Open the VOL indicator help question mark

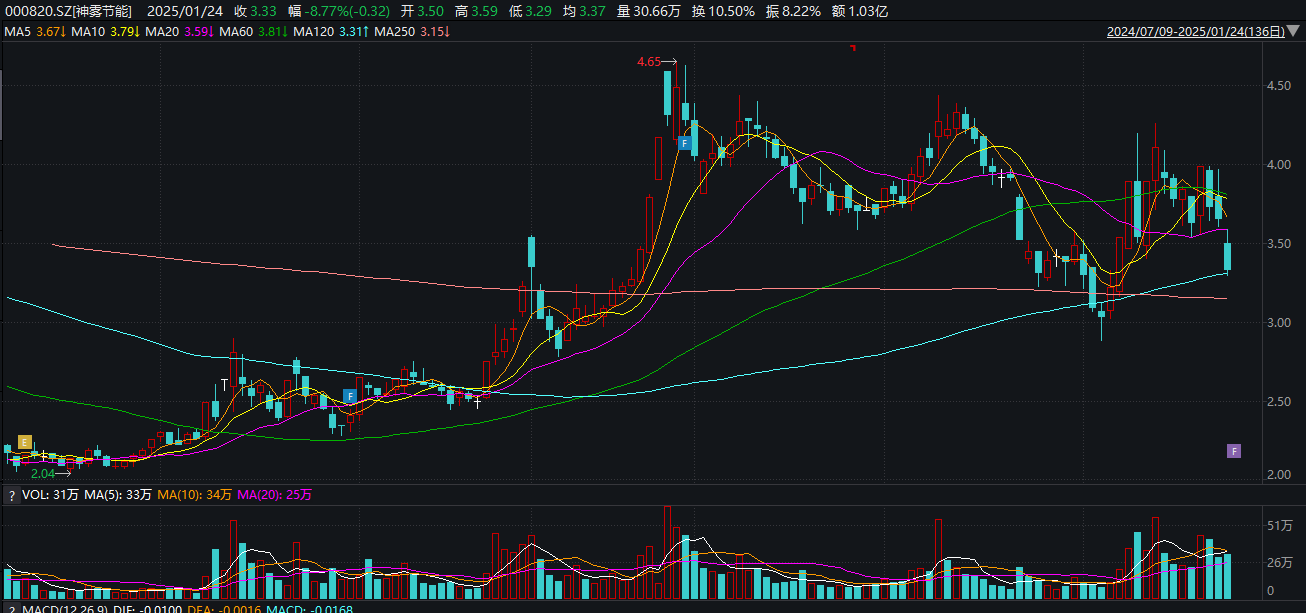[x=11, y=495]
